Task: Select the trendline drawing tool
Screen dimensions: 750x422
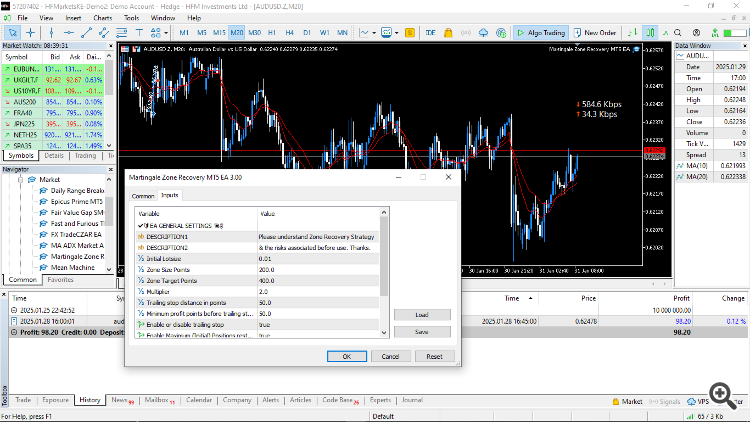Action: point(87,33)
